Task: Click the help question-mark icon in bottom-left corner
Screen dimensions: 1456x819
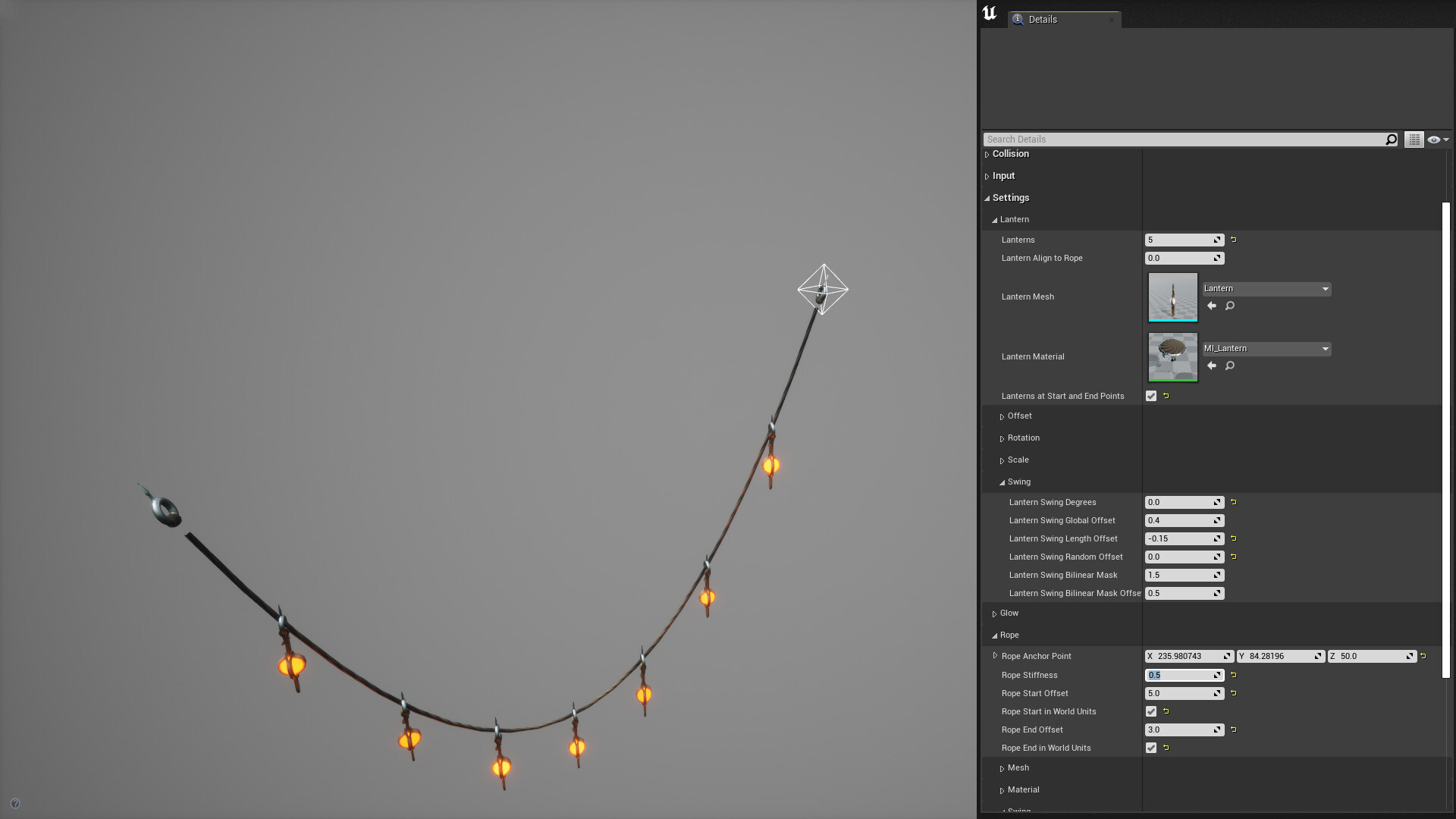Action: [14, 803]
